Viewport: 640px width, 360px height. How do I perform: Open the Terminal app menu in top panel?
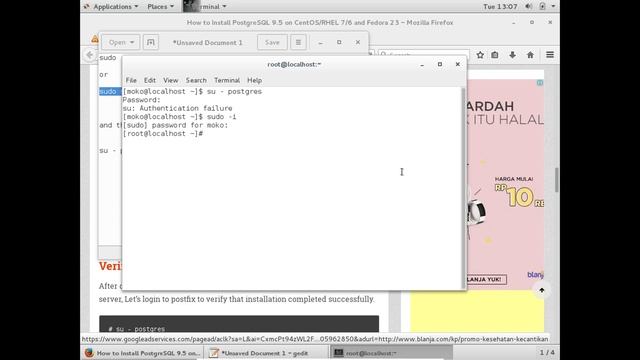[206, 7]
